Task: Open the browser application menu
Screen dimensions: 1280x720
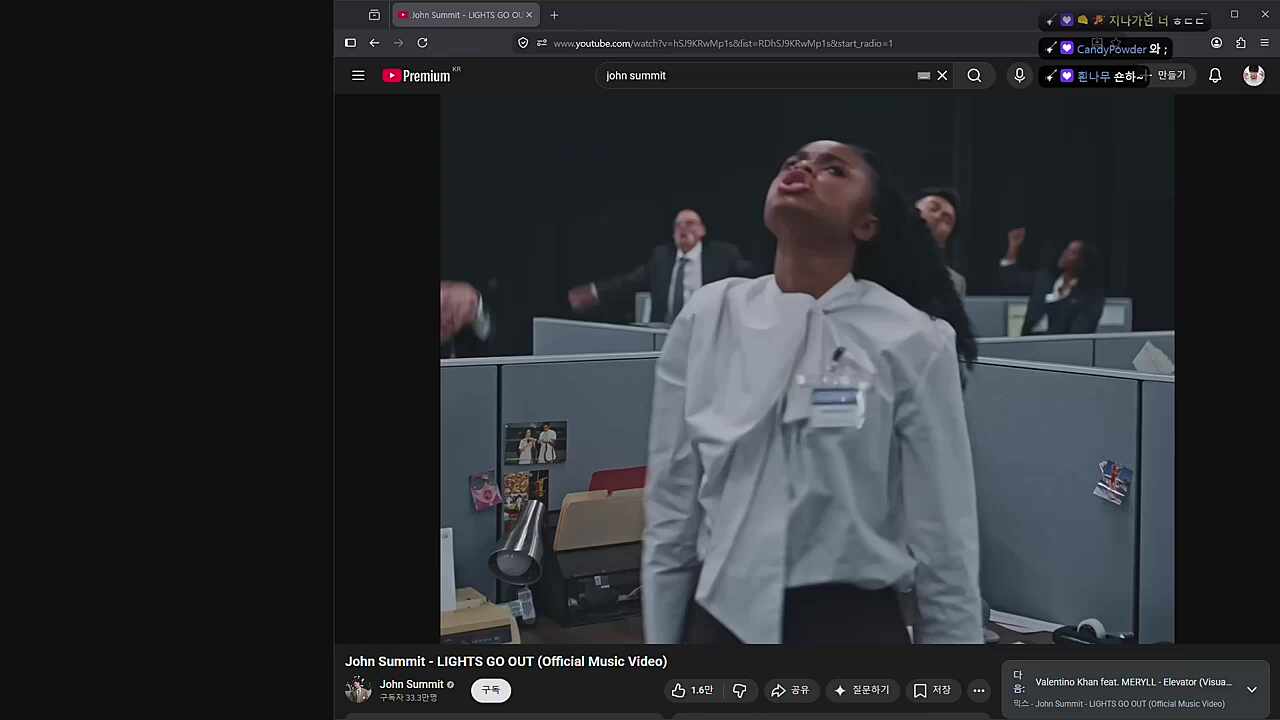Action: point(1265,43)
